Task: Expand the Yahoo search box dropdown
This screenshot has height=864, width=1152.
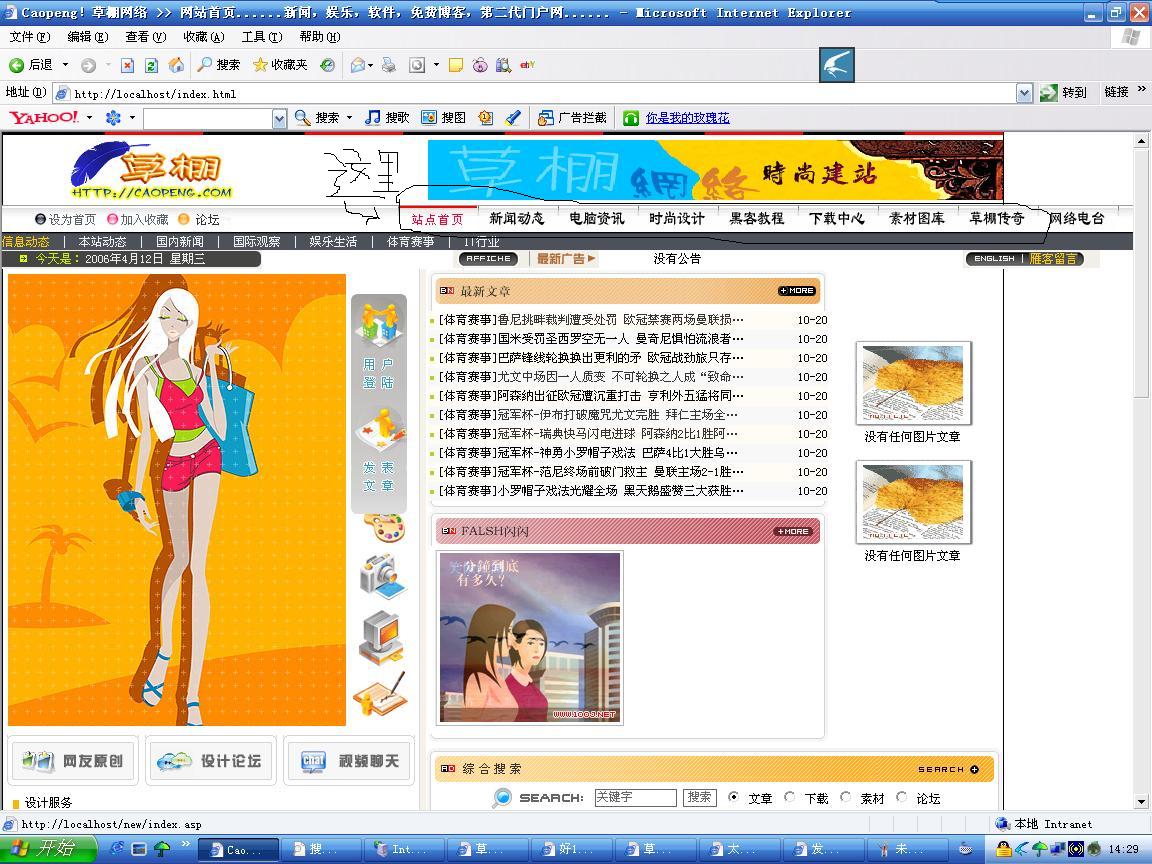Action: pos(279,118)
